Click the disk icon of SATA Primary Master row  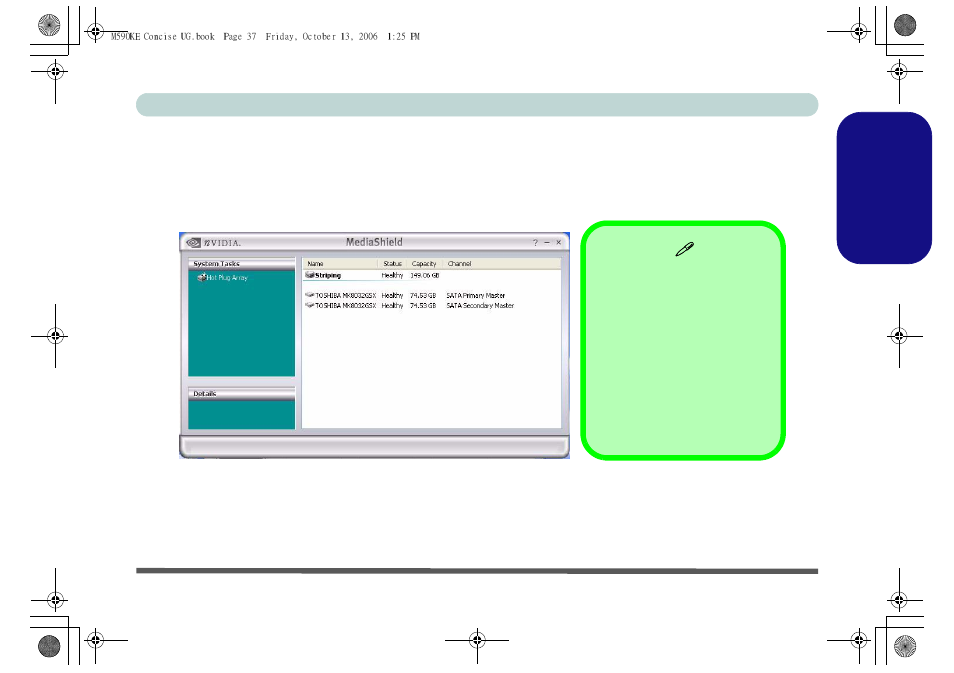pyautogui.click(x=310, y=295)
